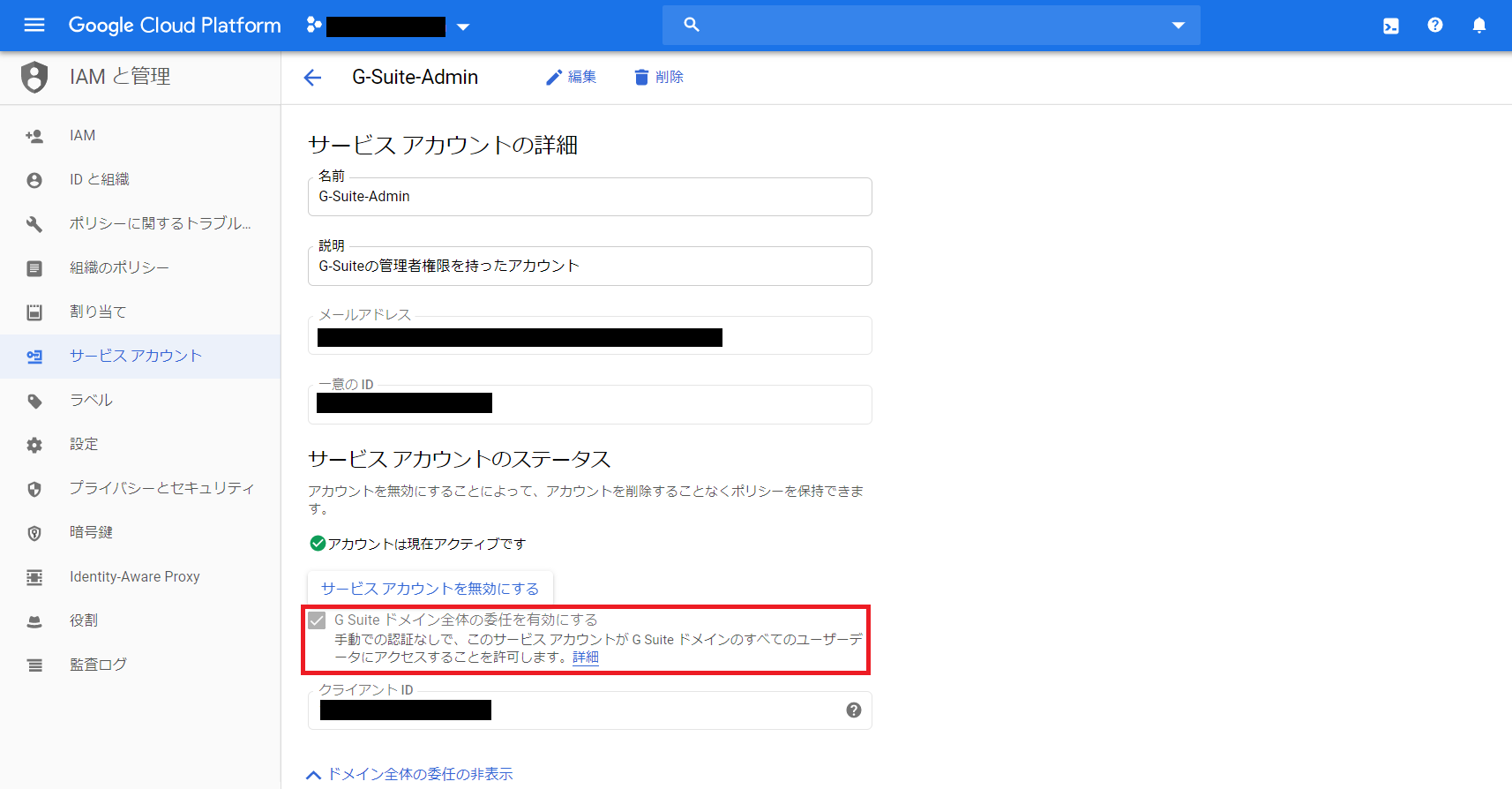Toggle G Suite ドメイン全体の委任 checkbox

[317, 620]
